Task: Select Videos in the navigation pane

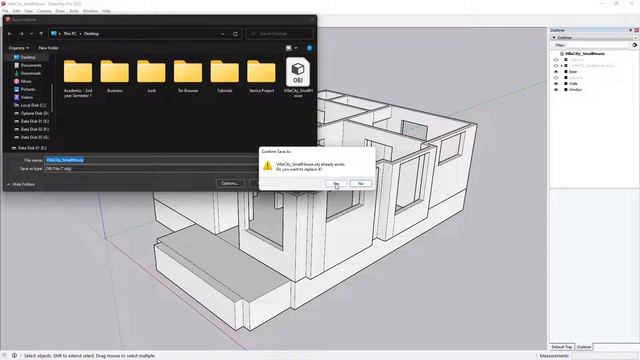Action: pos(28,97)
